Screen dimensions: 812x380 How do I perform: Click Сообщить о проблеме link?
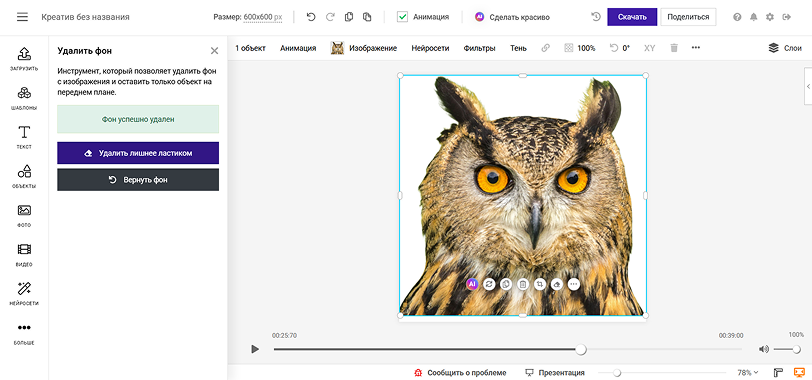460,373
